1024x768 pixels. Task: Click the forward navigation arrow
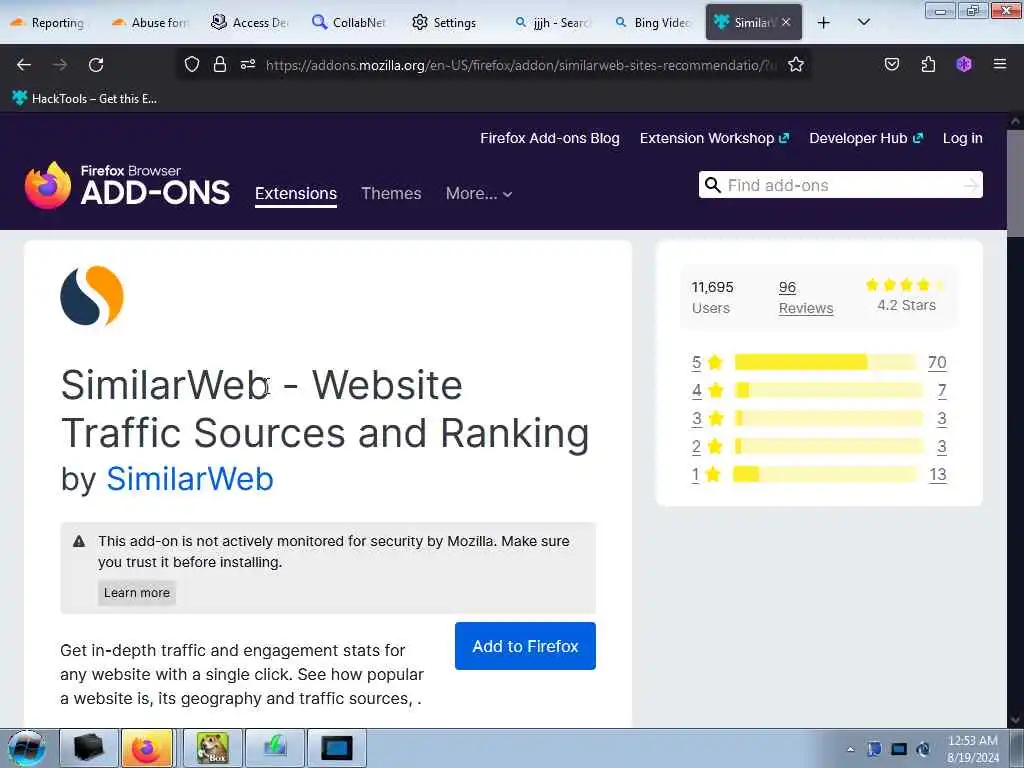(60, 65)
